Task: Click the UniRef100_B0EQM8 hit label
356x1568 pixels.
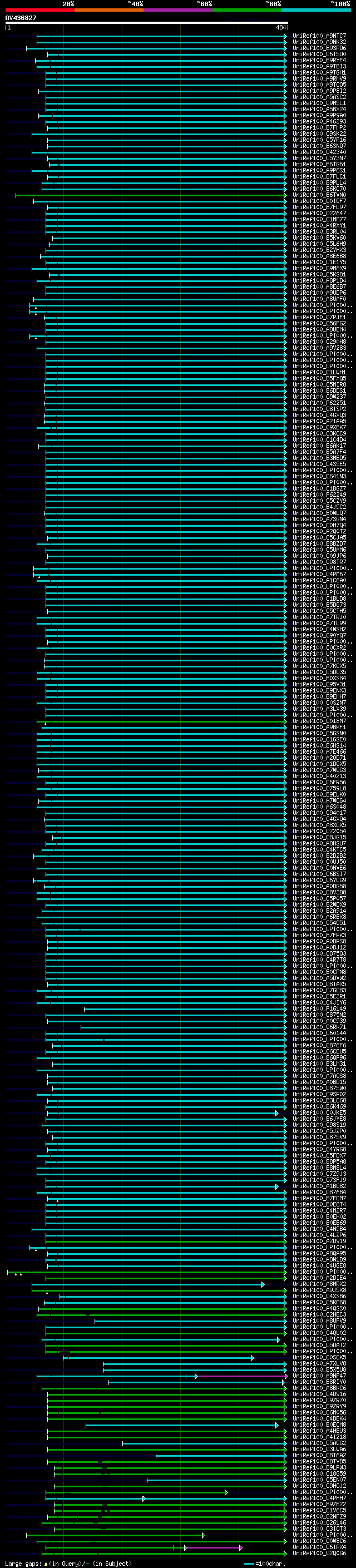Action: coord(319,1425)
